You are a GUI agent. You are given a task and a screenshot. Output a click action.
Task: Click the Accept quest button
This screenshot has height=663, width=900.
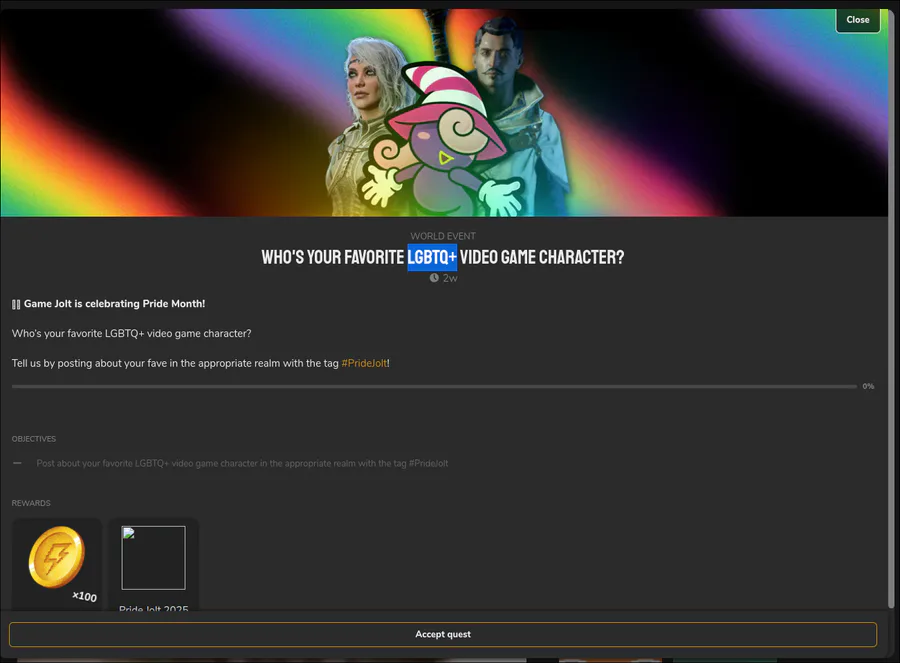click(x=443, y=634)
